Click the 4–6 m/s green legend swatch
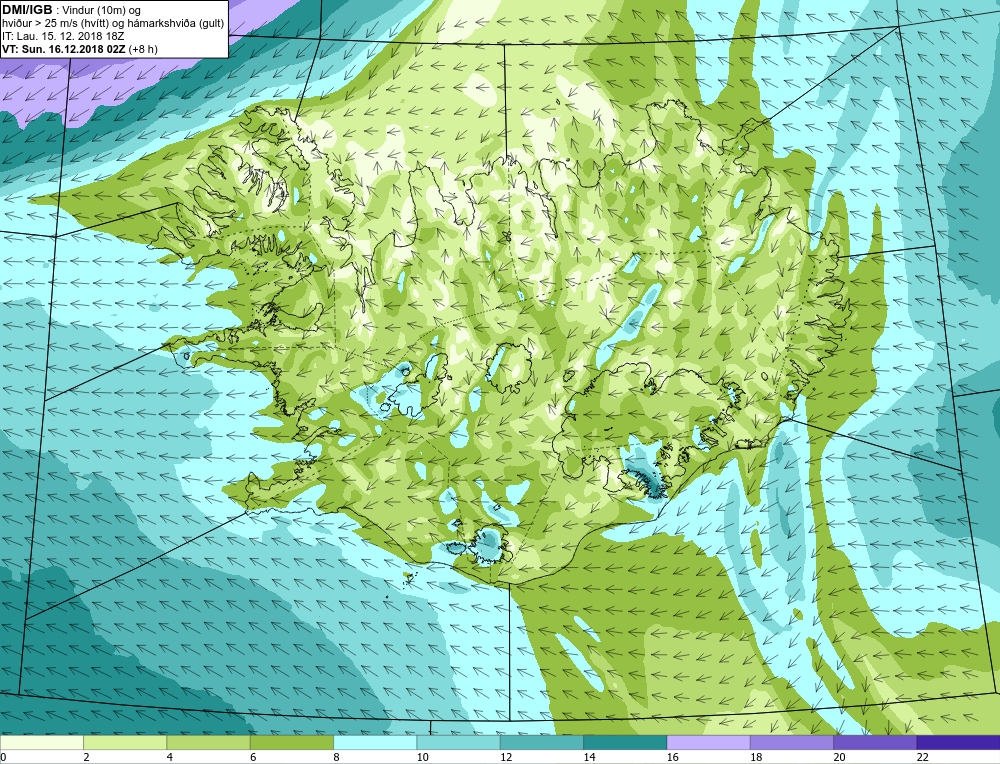Viewport: 1000px width, 764px height. pyautogui.click(x=209, y=743)
